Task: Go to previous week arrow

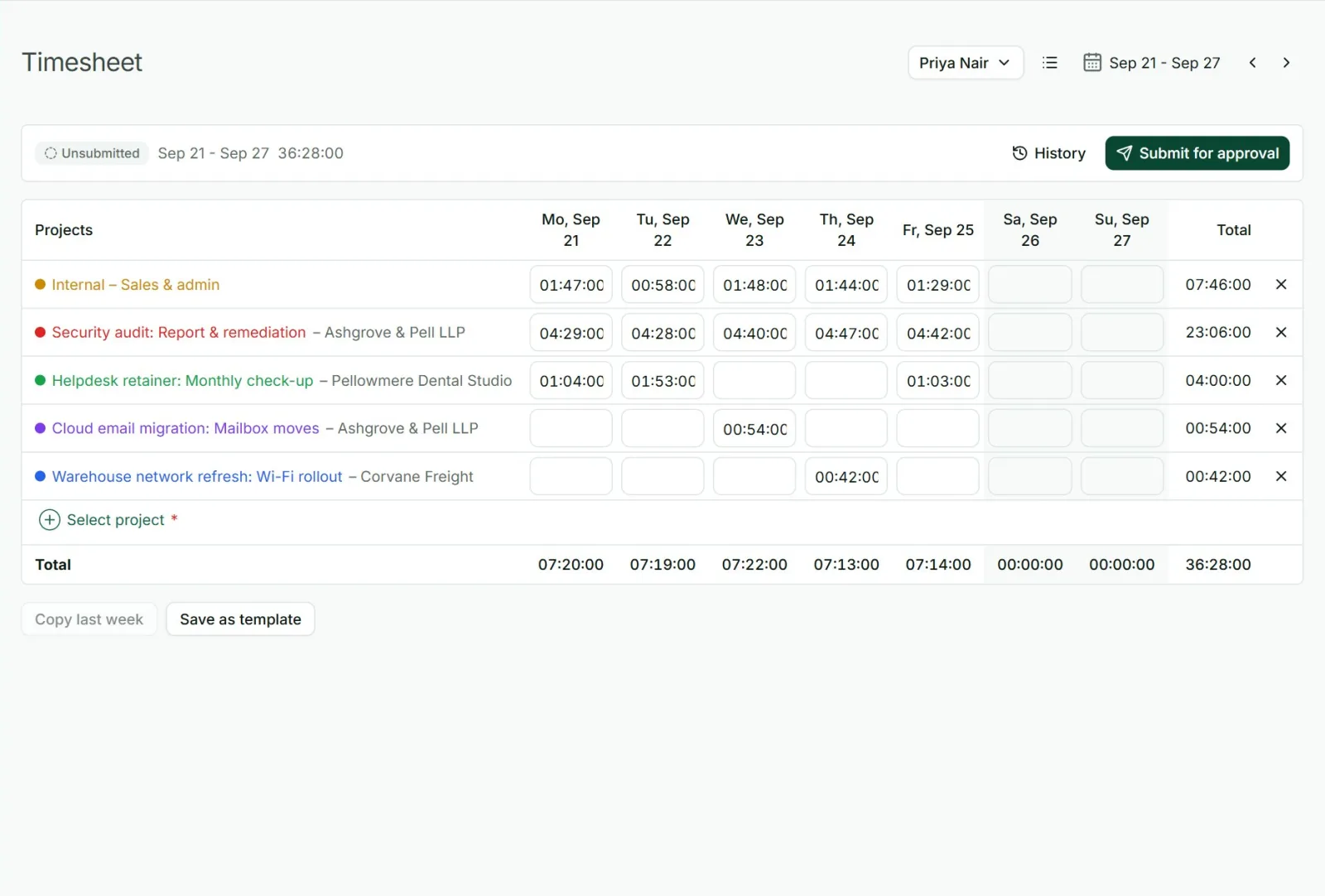Action: click(1252, 63)
